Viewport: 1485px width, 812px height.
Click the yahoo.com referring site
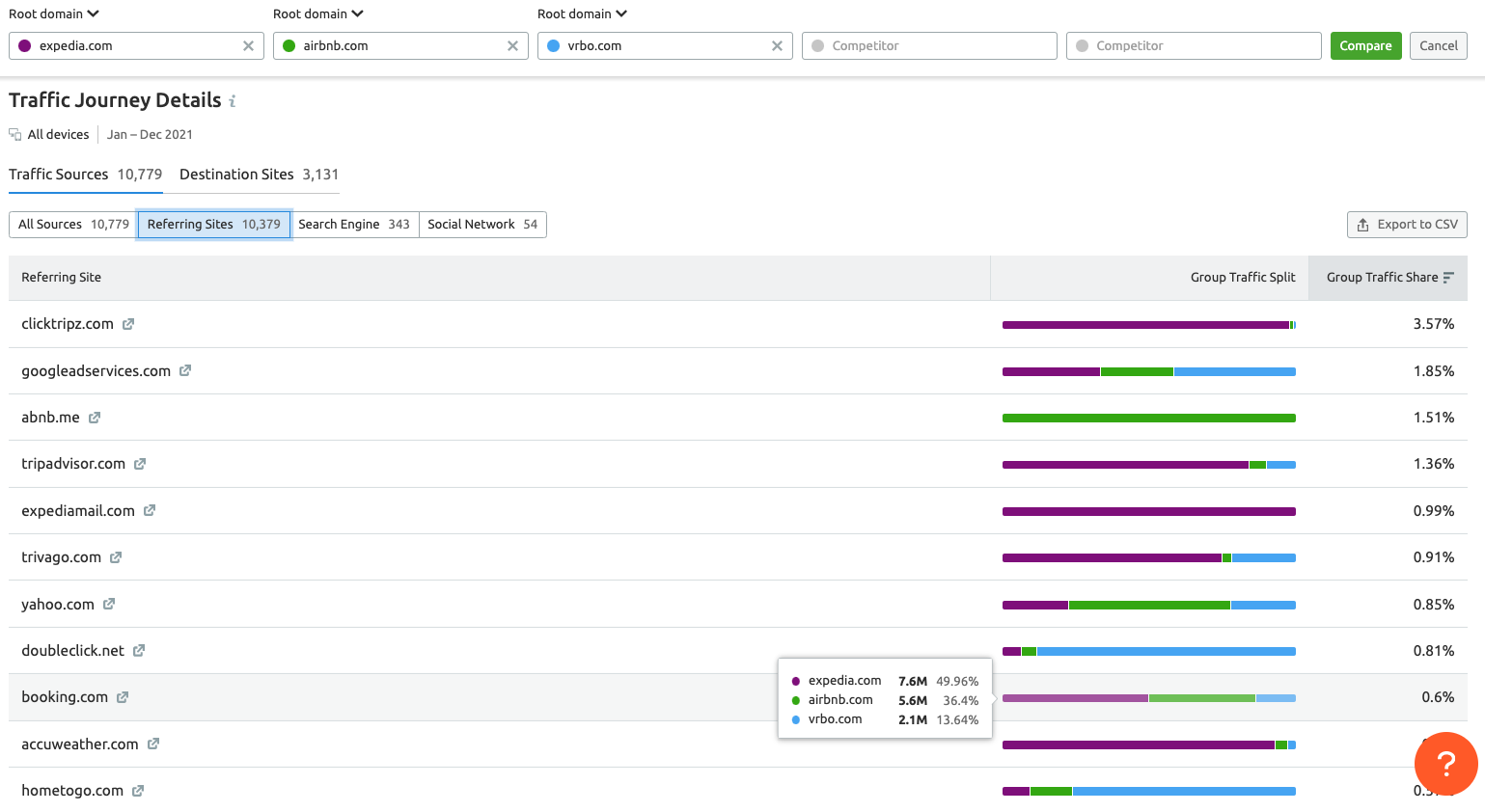58,604
